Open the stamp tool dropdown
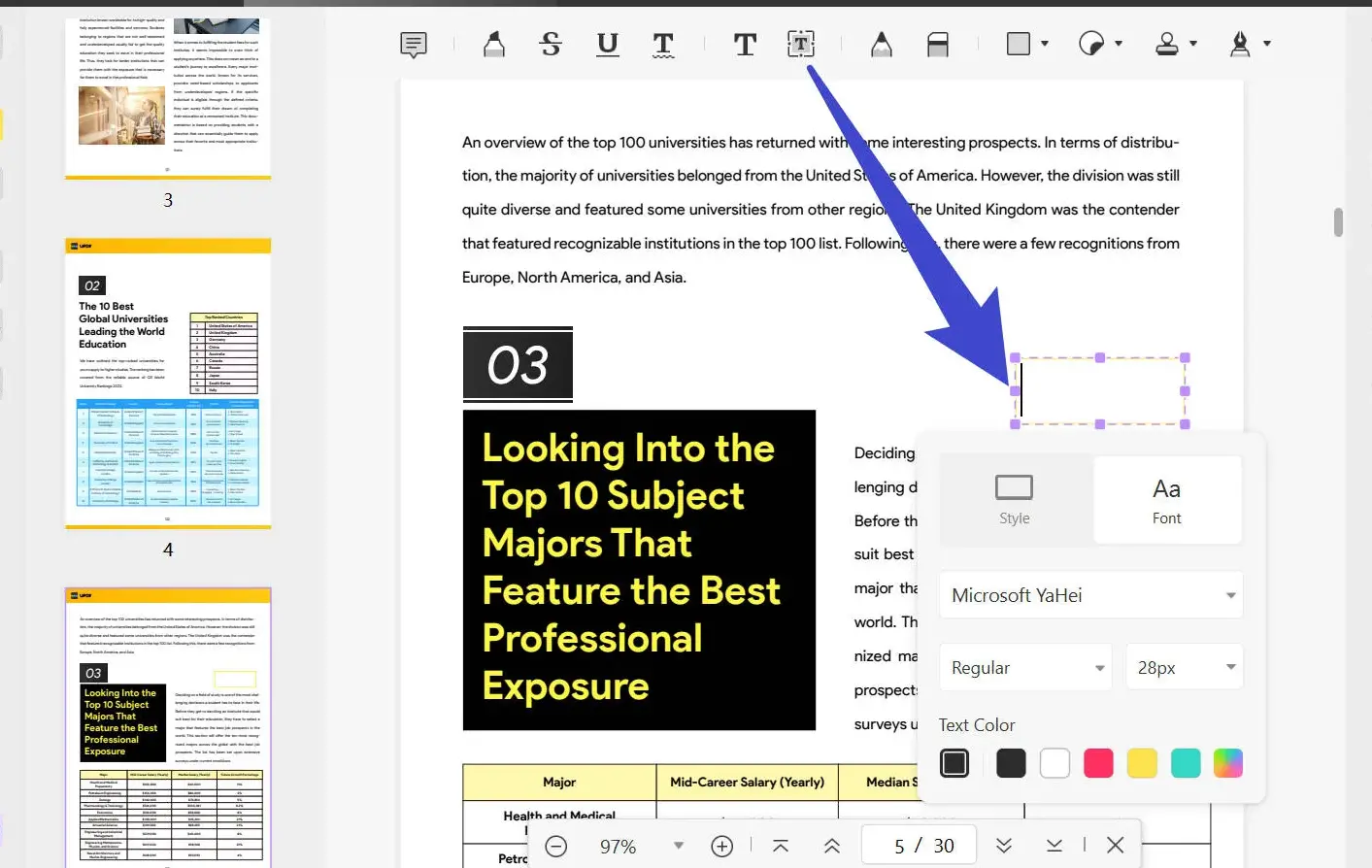The height and width of the screenshot is (868, 1372). [x=1193, y=44]
